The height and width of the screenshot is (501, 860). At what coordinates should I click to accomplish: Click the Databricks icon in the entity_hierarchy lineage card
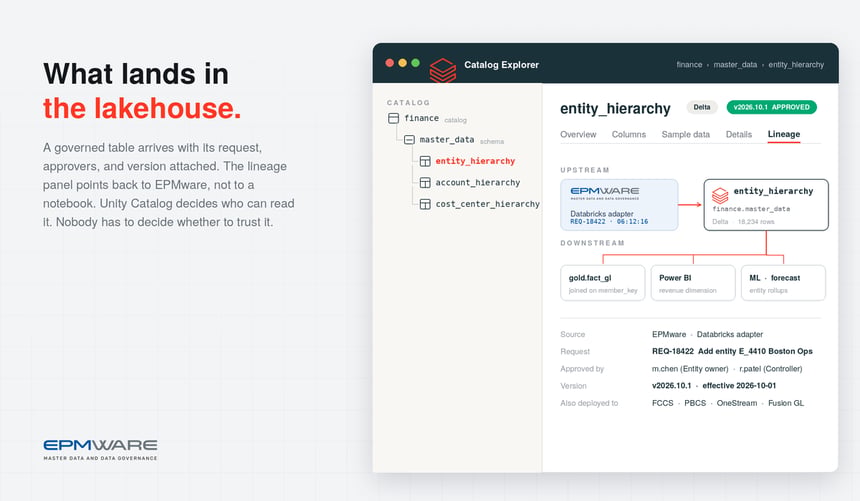720,195
